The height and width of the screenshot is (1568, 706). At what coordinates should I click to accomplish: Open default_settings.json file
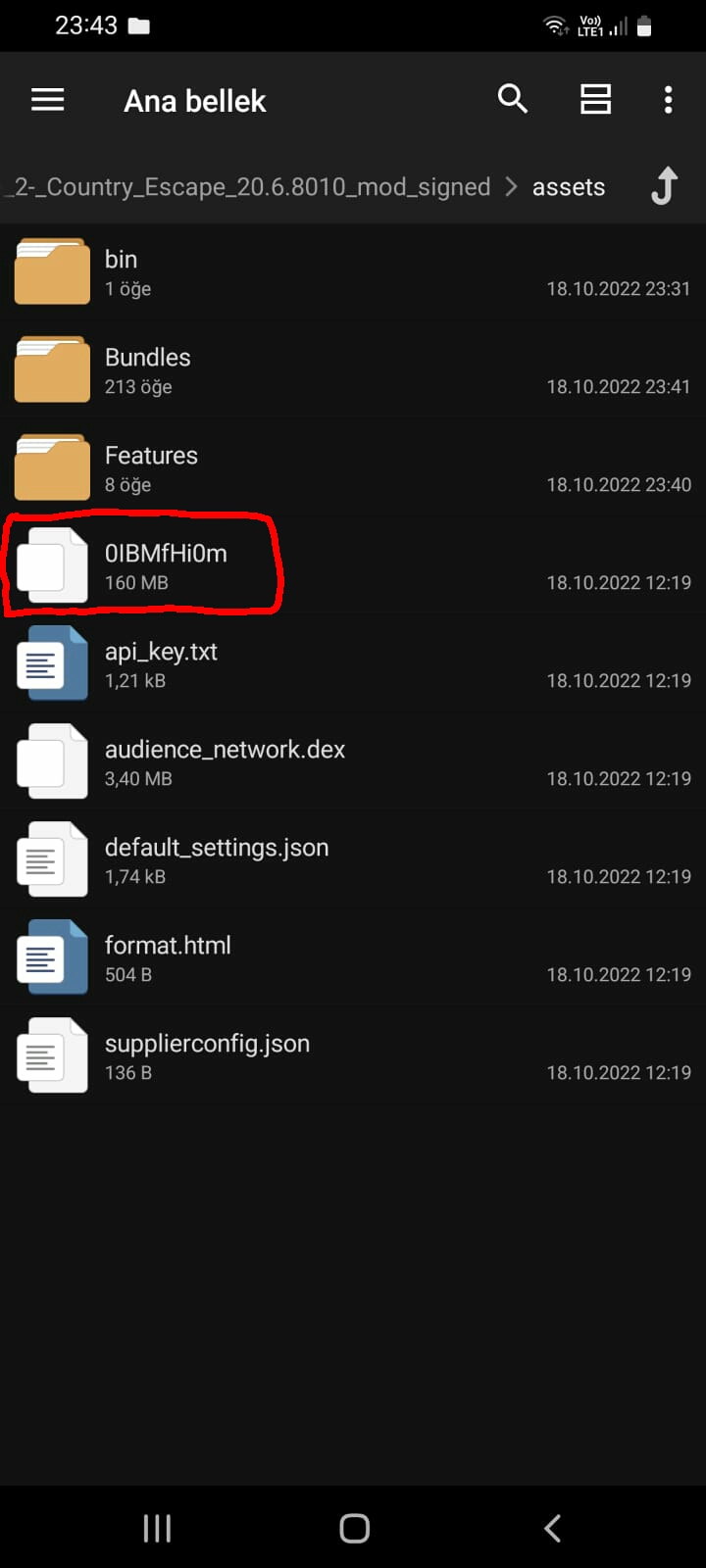click(353, 860)
